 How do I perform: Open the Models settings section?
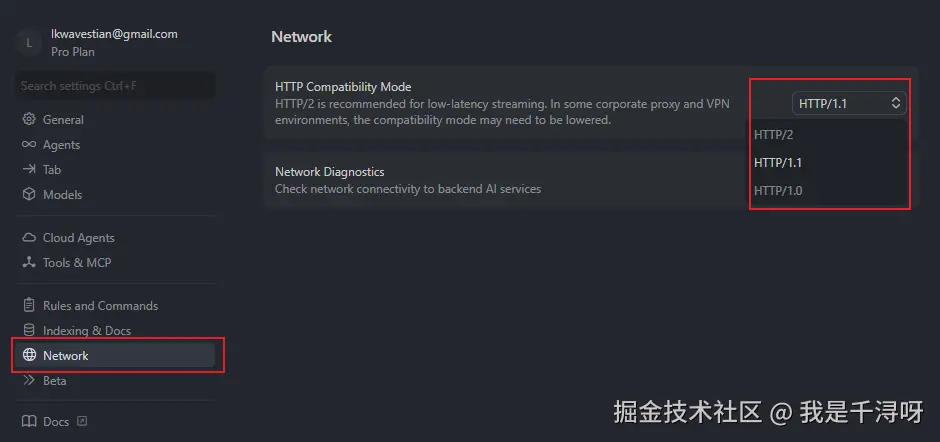click(x=62, y=195)
